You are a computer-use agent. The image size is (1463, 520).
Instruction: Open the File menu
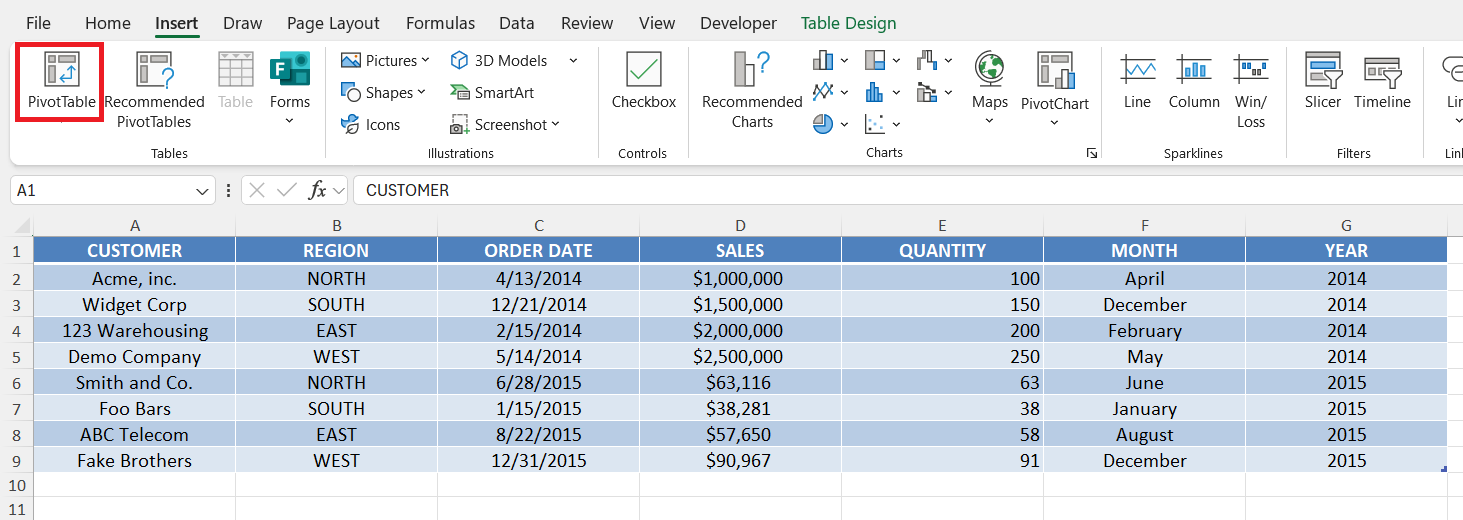pos(39,23)
